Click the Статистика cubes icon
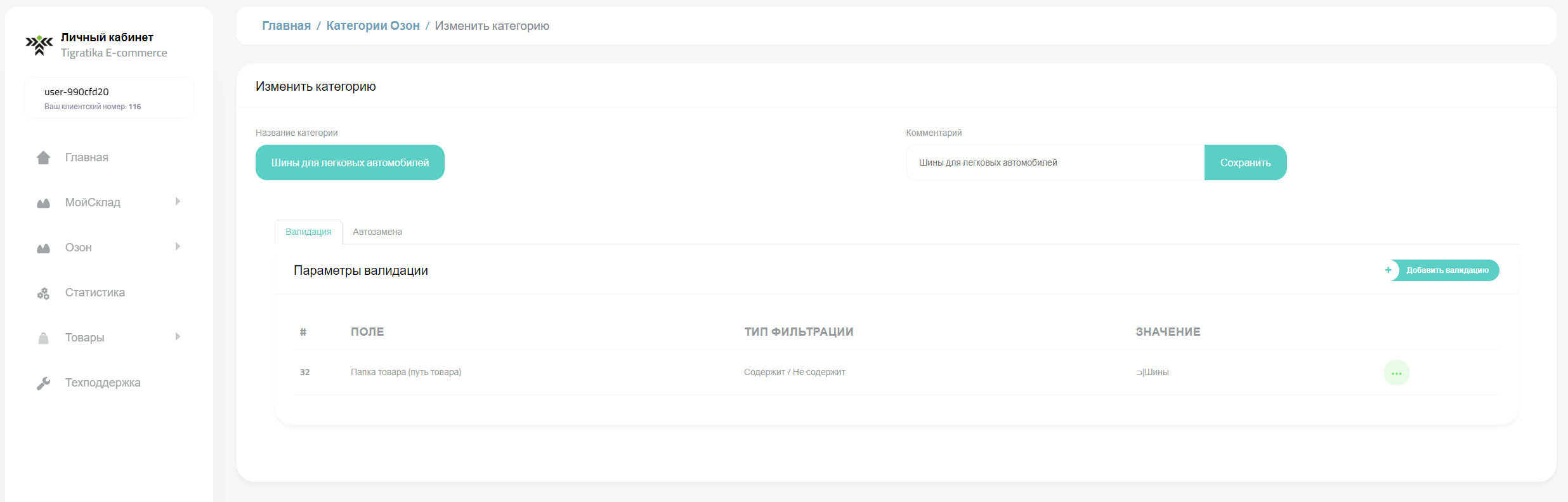This screenshot has width=1568, height=502. pyautogui.click(x=43, y=293)
